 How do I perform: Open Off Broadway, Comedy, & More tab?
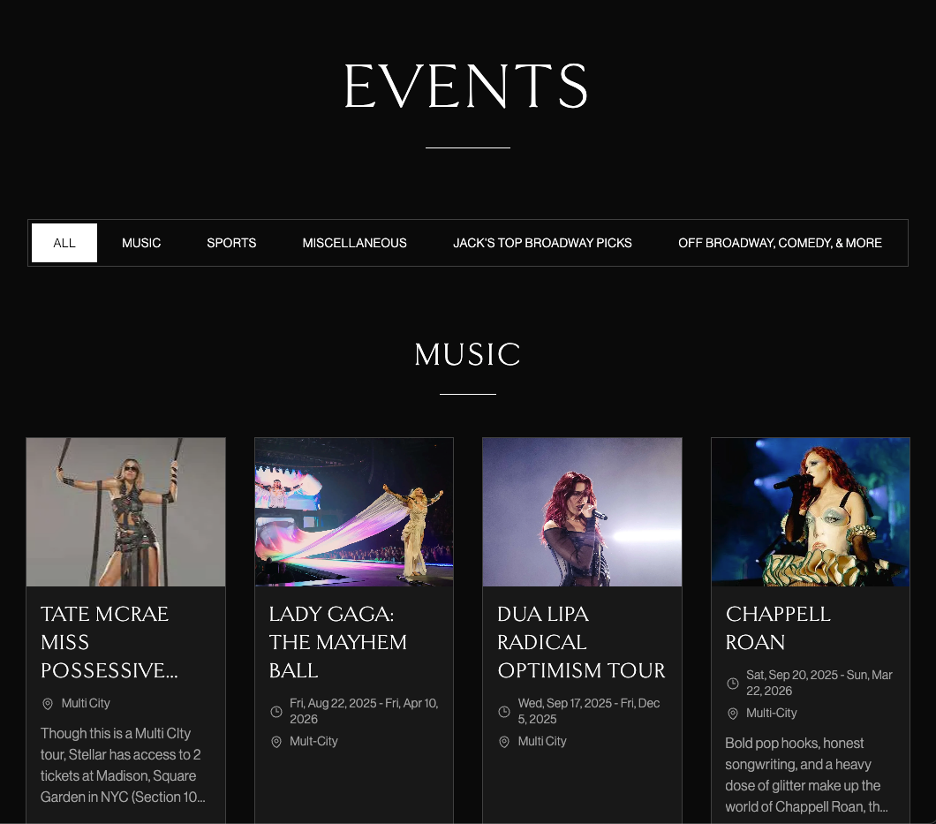pos(780,243)
